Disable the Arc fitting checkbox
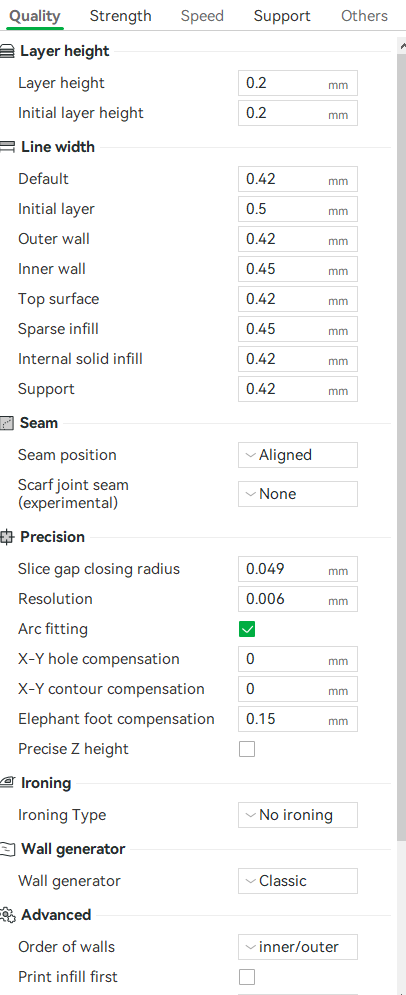The width and height of the screenshot is (406, 995). point(247,629)
